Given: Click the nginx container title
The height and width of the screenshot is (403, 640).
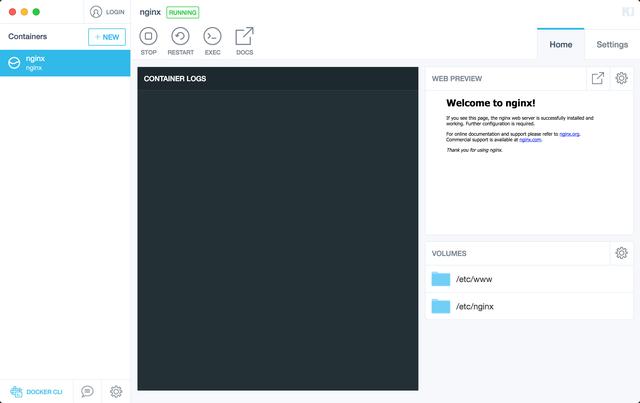Looking at the screenshot, I should pyautogui.click(x=150, y=12).
